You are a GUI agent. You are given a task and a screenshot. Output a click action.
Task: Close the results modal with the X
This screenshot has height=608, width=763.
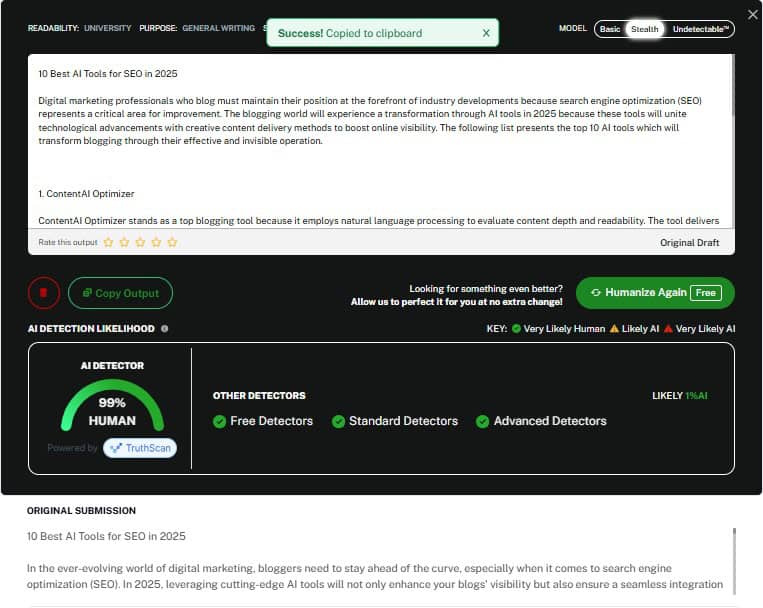(752, 15)
